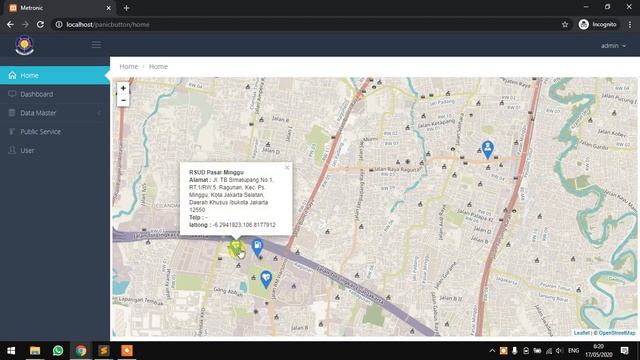Image resolution: width=640 pixels, height=360 pixels.
Task: Go to the User menu item
Action: (x=55, y=151)
